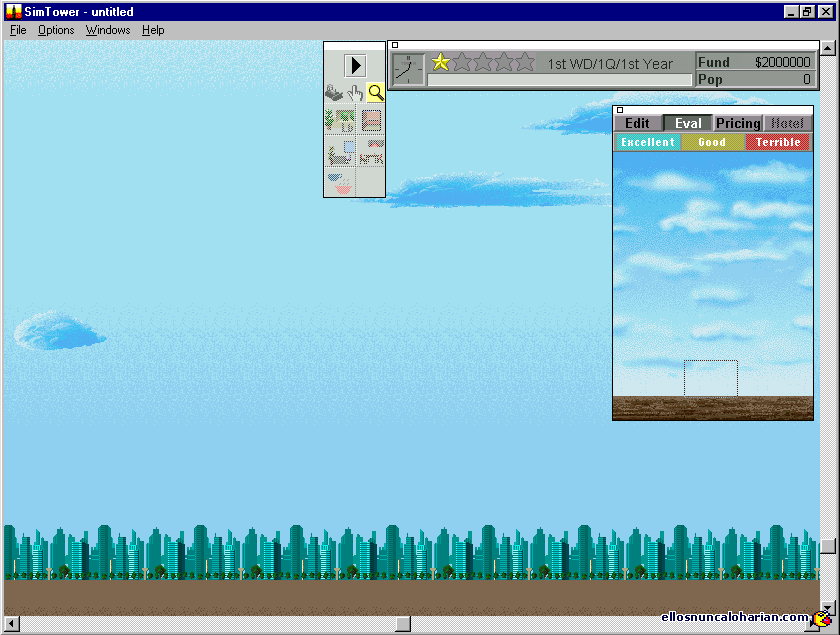Open the Windows menu
Screen dimensions: 840x635
[x=108, y=30]
